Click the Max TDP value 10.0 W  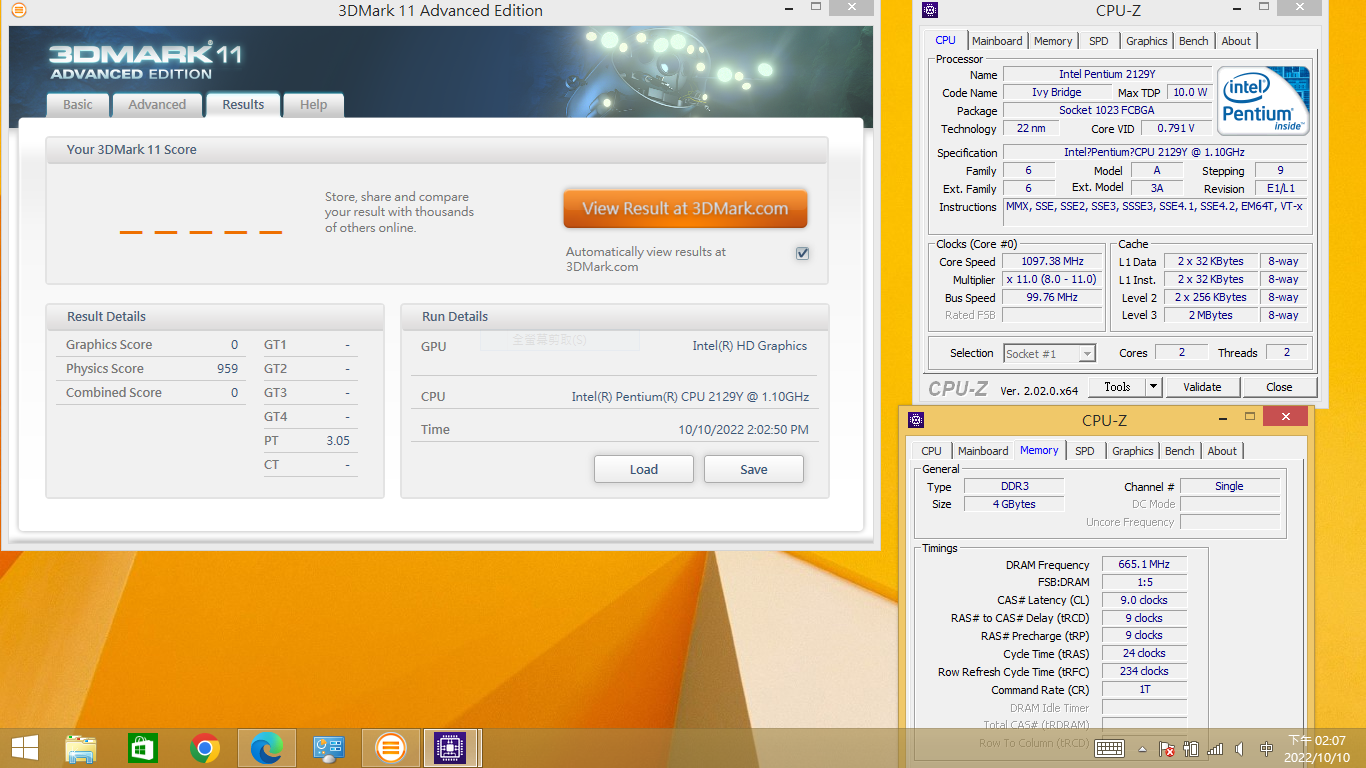pyautogui.click(x=1190, y=92)
